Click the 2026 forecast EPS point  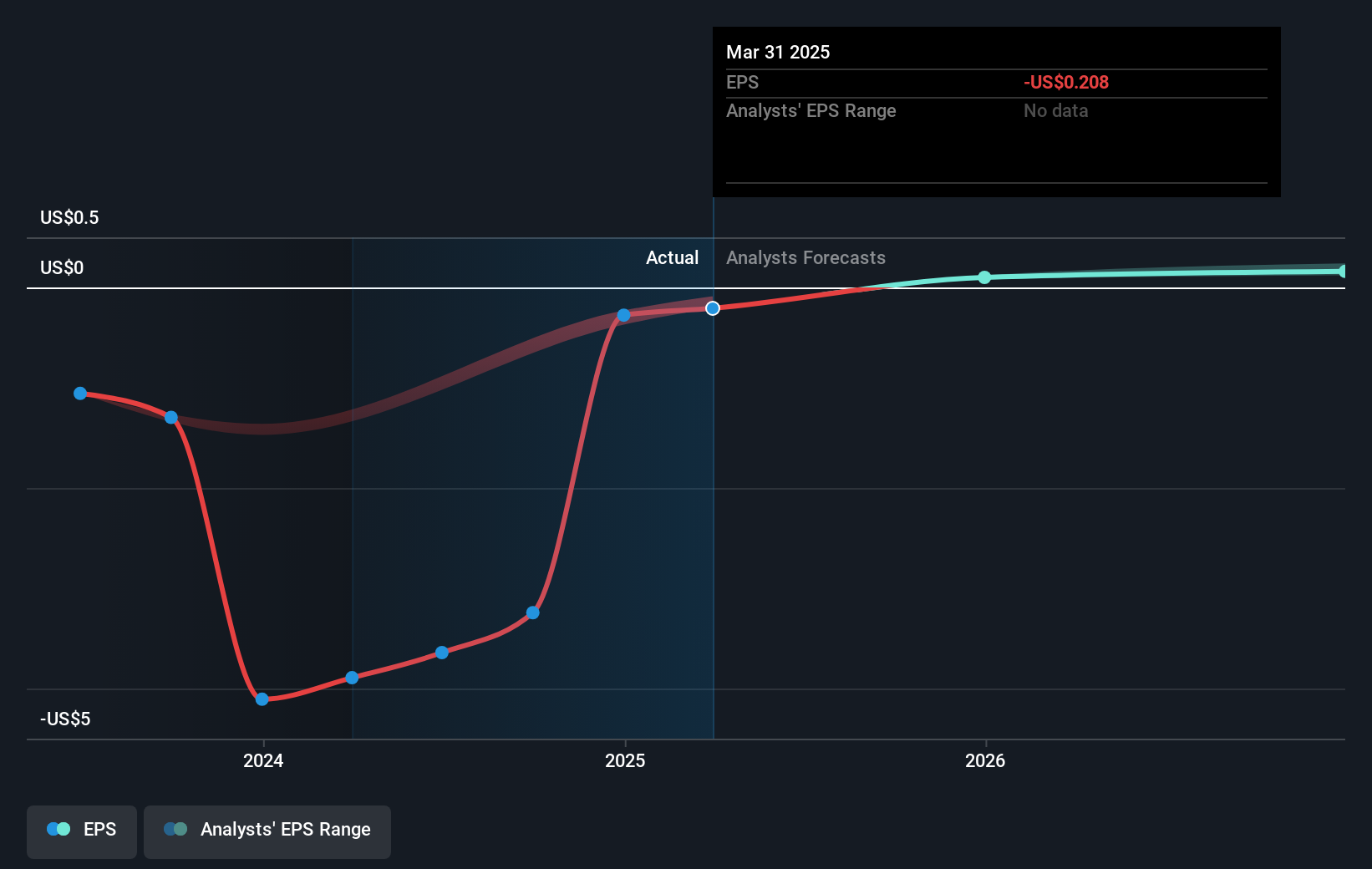(984, 277)
